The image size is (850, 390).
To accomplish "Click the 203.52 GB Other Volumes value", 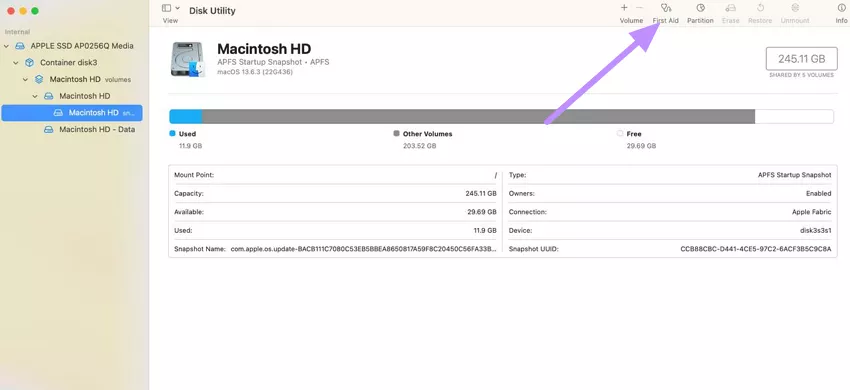I will [420, 146].
